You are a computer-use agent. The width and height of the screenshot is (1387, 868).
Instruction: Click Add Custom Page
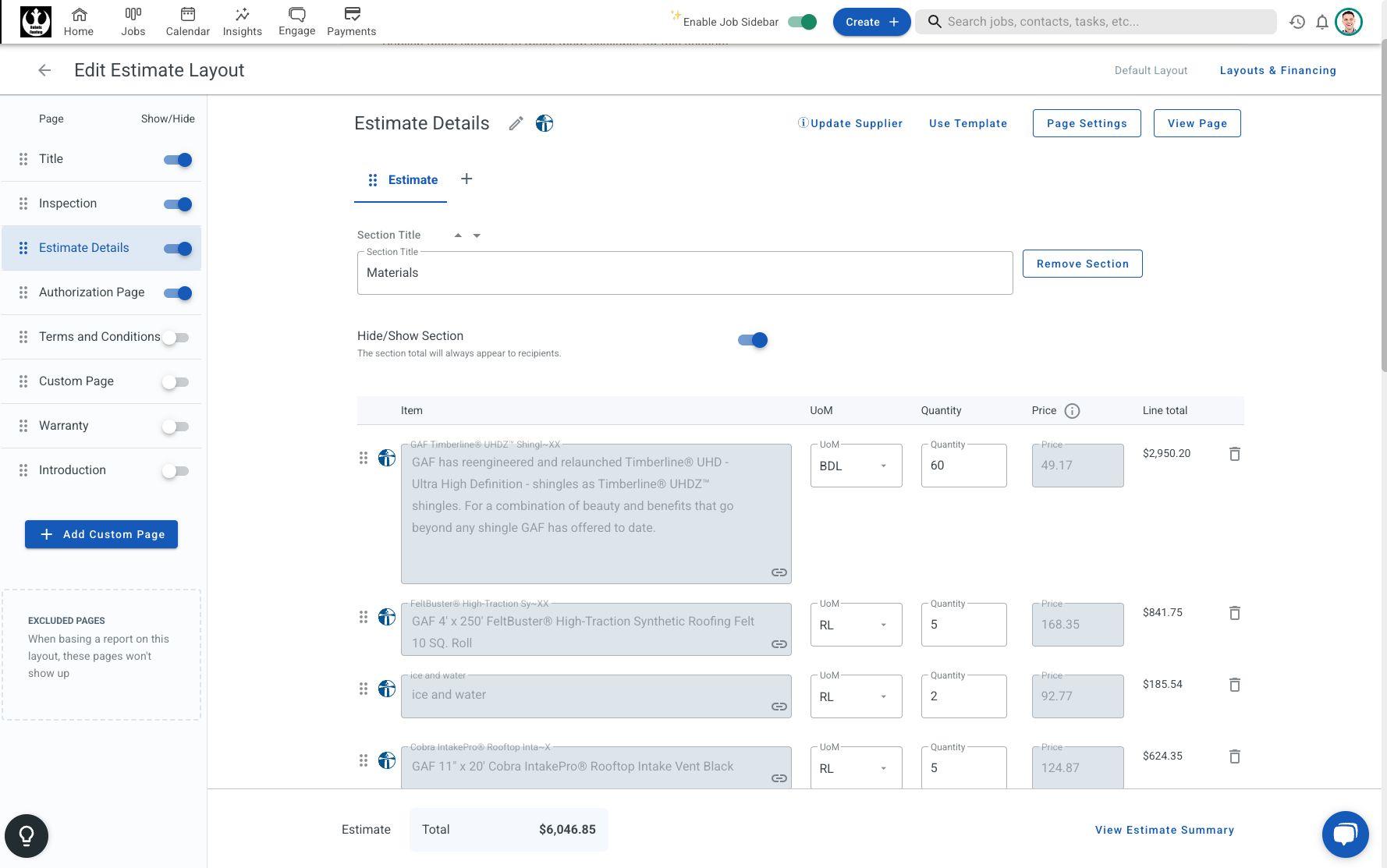(x=101, y=534)
